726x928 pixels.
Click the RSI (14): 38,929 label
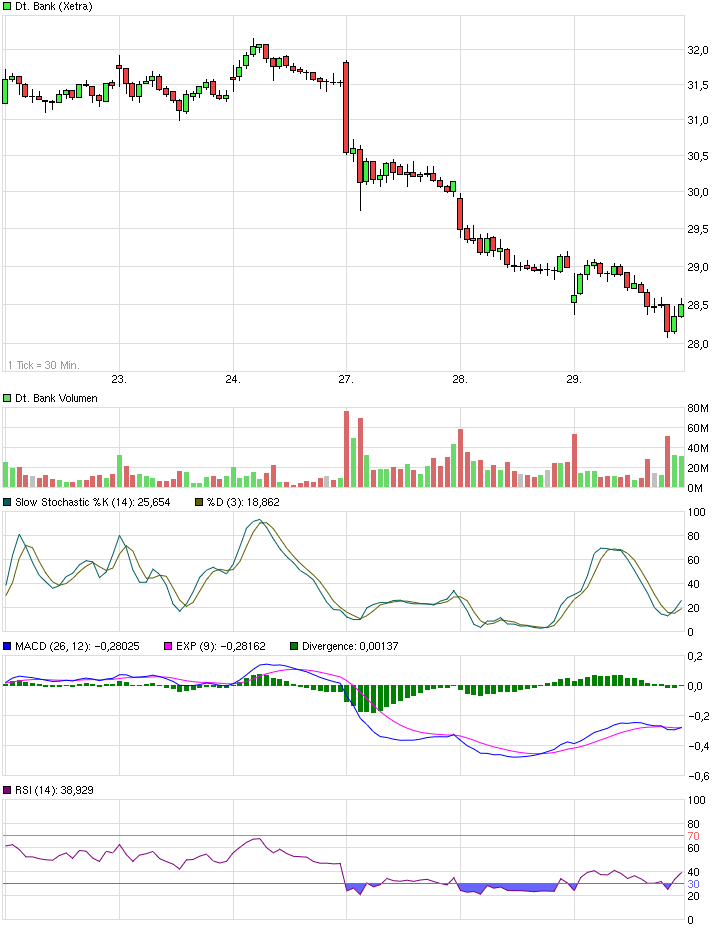(54, 790)
